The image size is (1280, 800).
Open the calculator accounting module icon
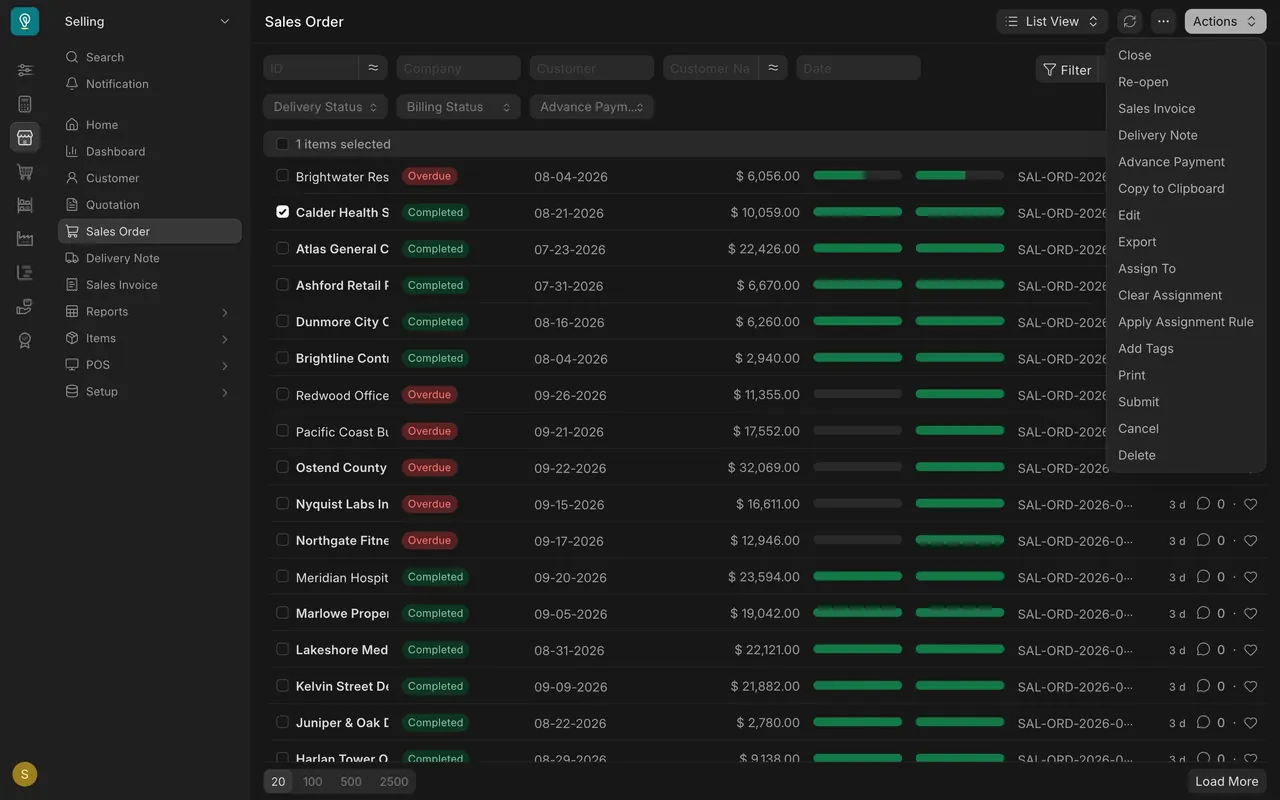tap(25, 104)
